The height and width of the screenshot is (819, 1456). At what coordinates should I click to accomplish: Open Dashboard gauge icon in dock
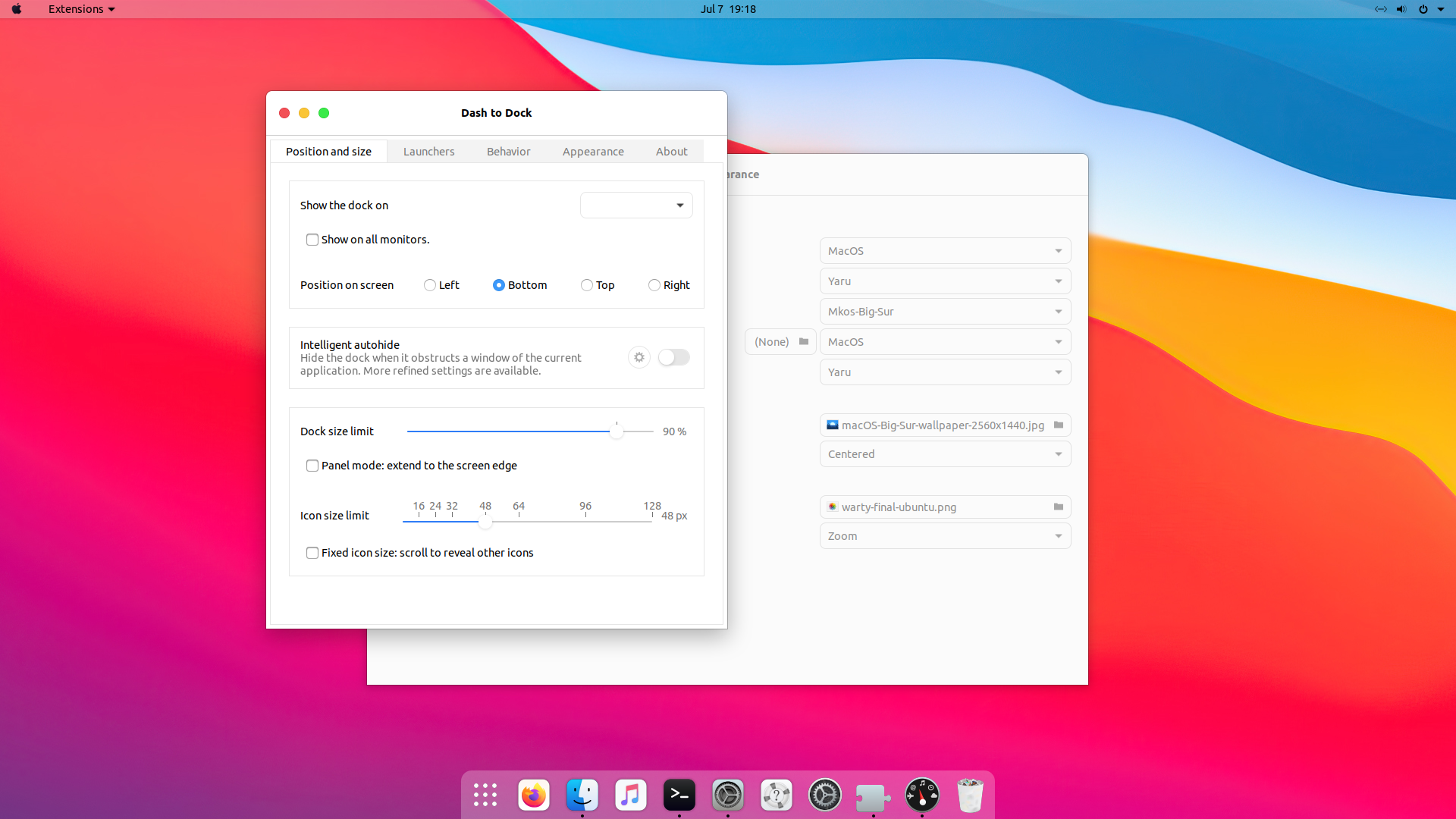922,795
